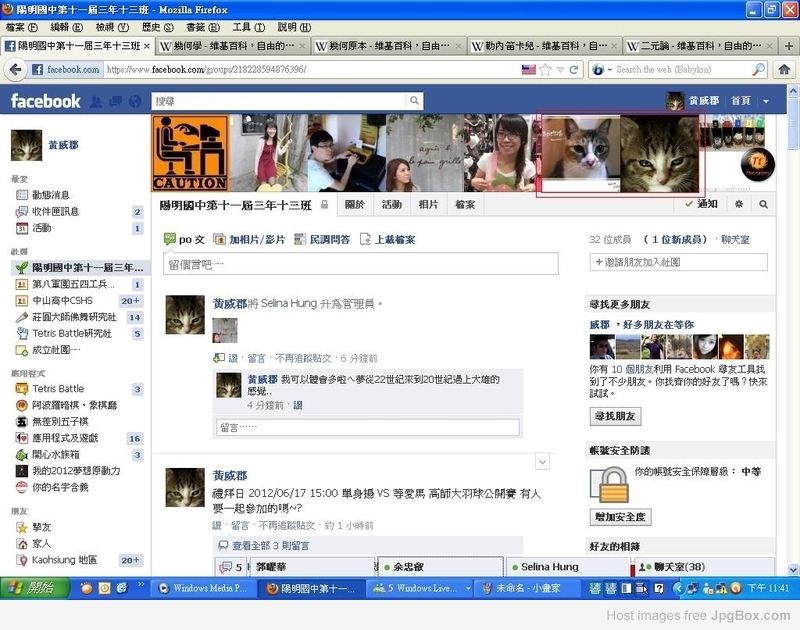Screen dimensions: 800x630
Task: Click the search magnifier in Facebook search box
Action: pos(414,101)
